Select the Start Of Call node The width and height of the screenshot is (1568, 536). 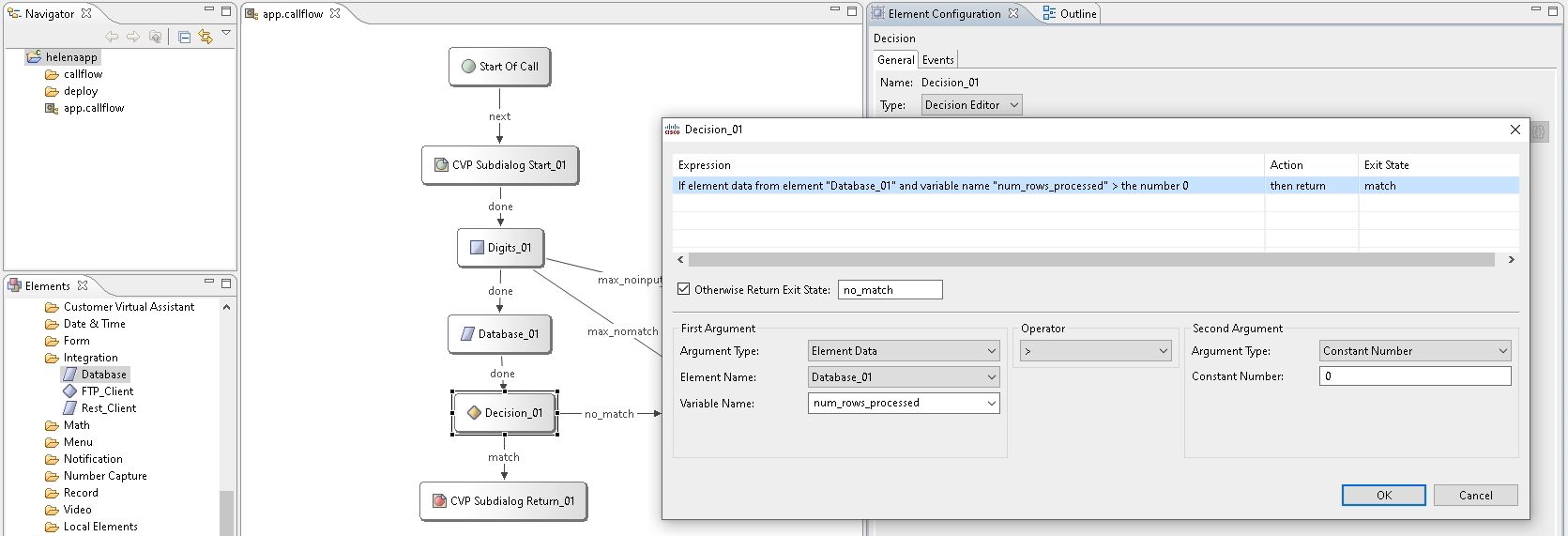tap(499, 67)
